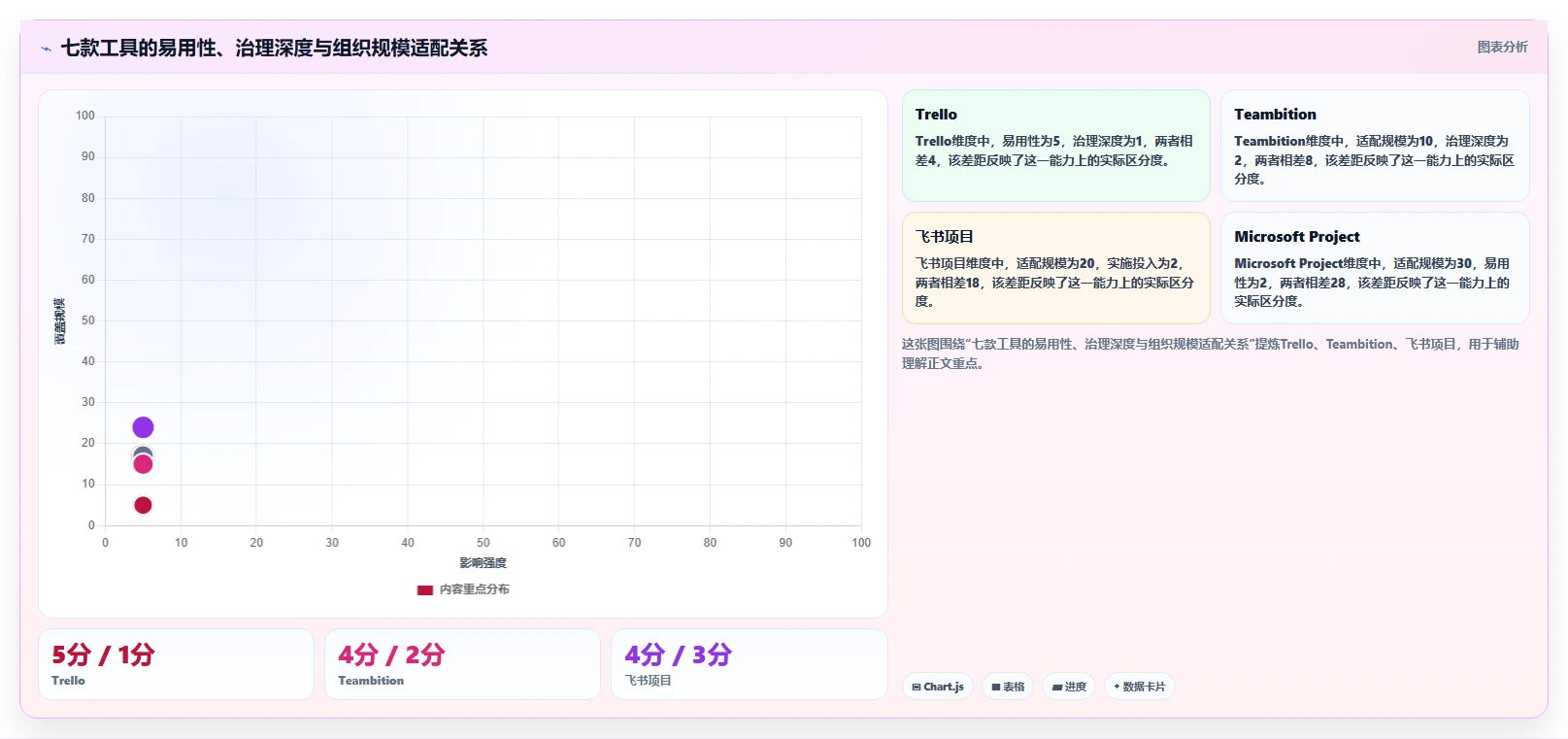Click the x-axis title 影响强度
Viewport: 1568px width, 739px height.
pos(483,563)
